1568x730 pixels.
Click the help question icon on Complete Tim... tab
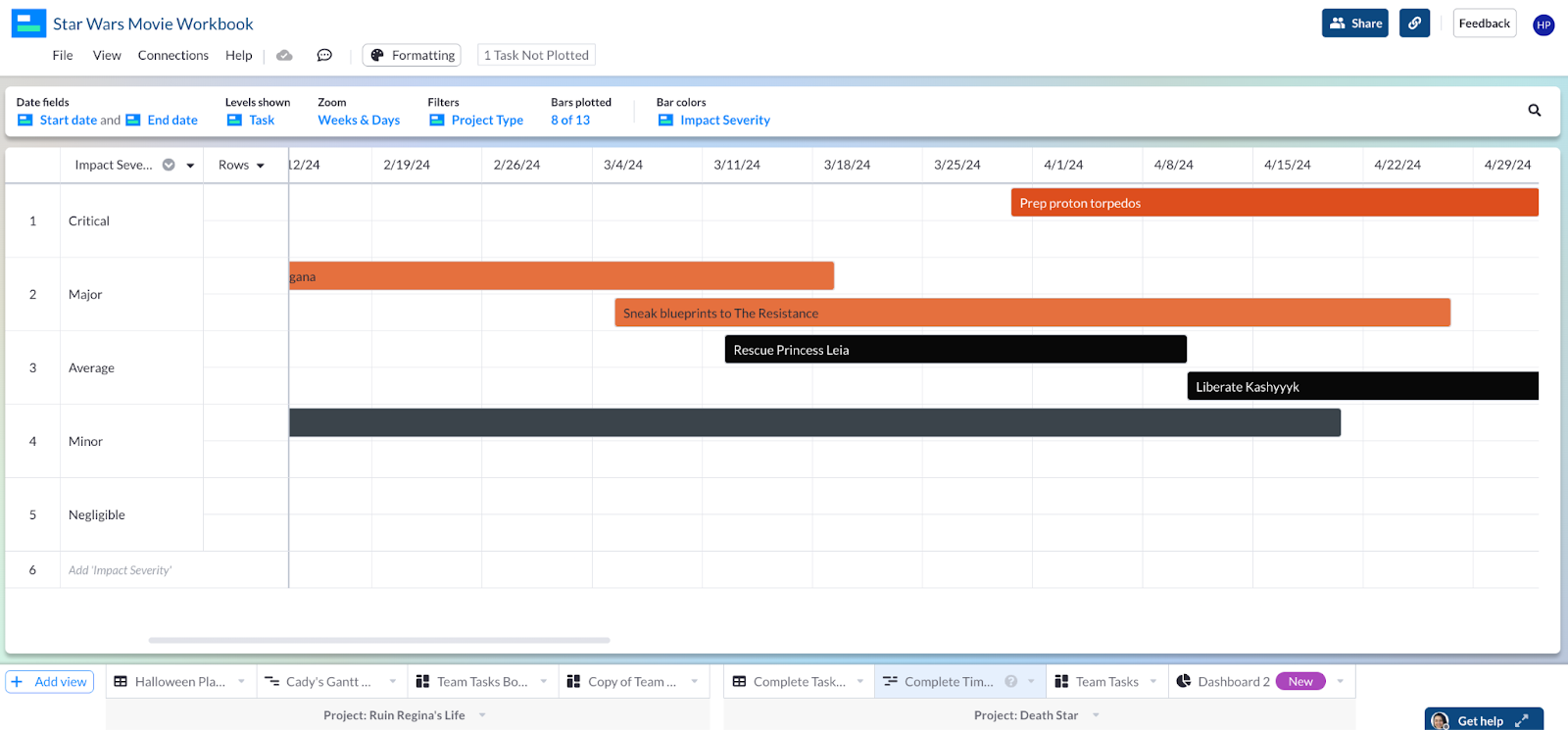[x=1010, y=681]
